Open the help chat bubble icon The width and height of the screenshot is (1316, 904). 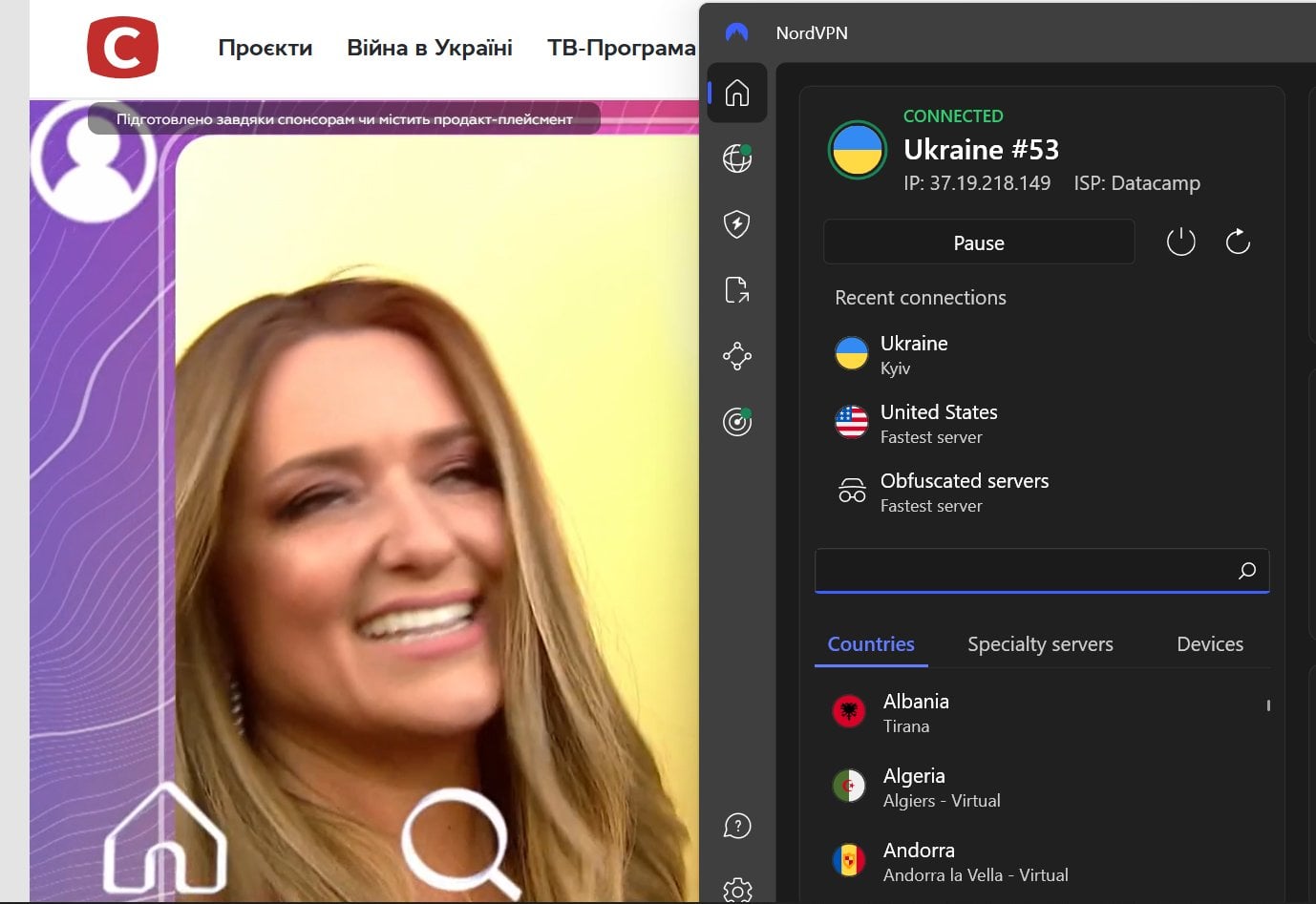click(x=736, y=826)
